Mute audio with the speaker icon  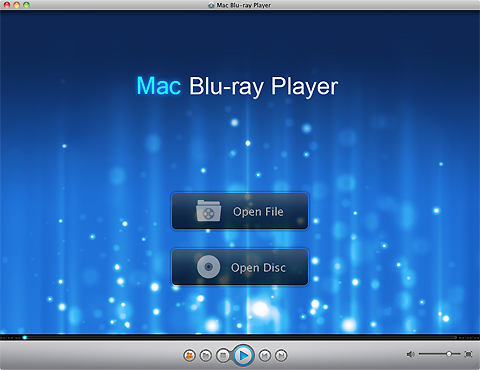point(410,354)
